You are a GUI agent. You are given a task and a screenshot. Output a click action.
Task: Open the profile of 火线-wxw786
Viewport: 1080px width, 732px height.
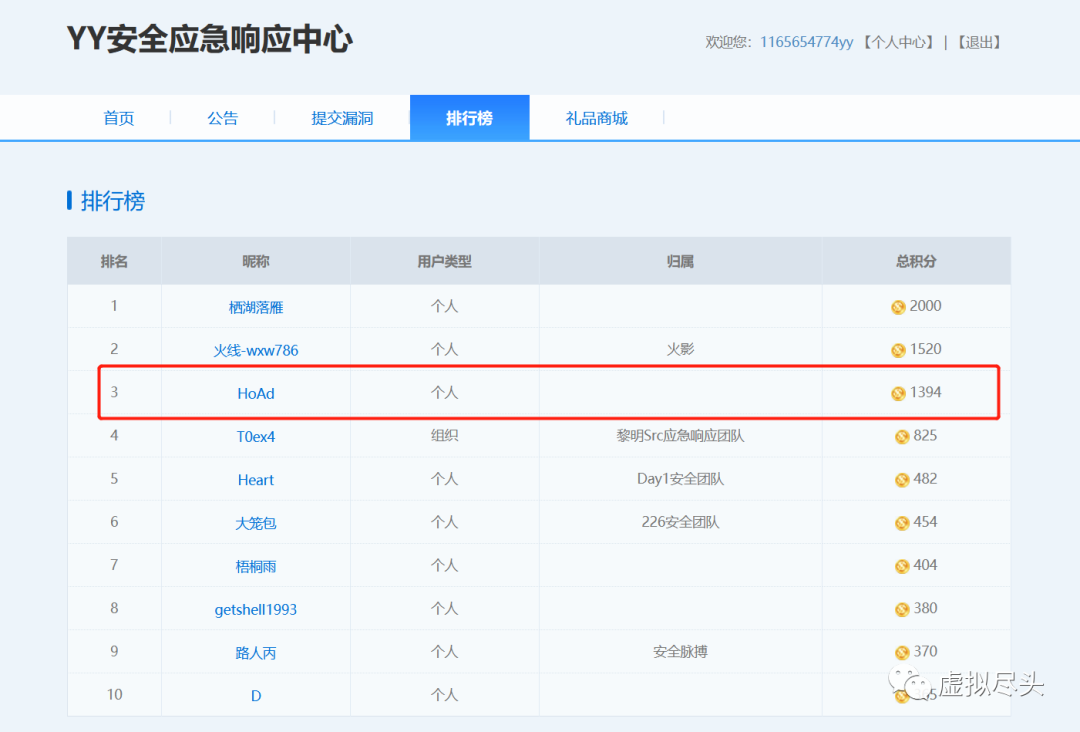pos(256,350)
